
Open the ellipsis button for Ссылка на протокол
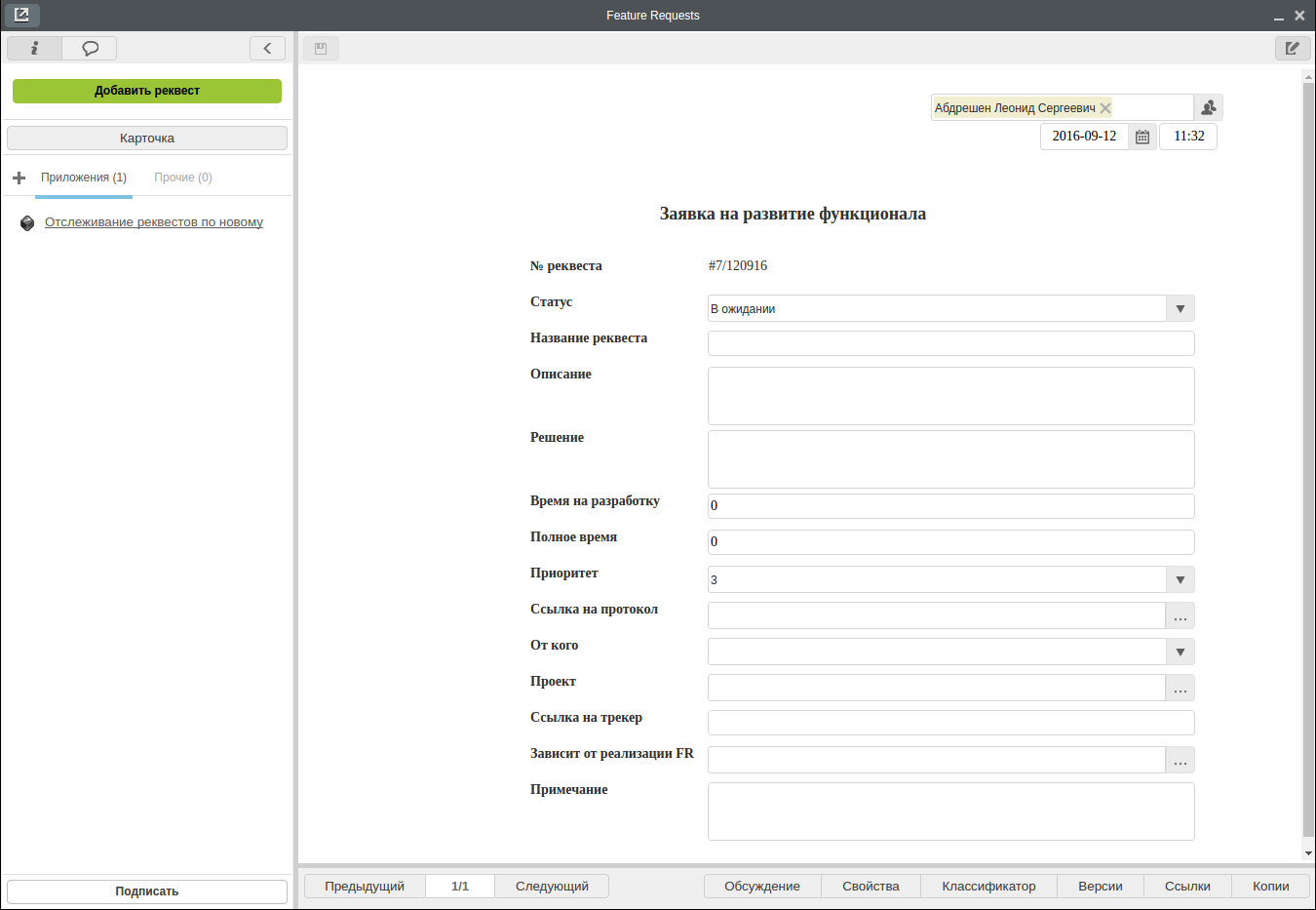coord(1181,615)
